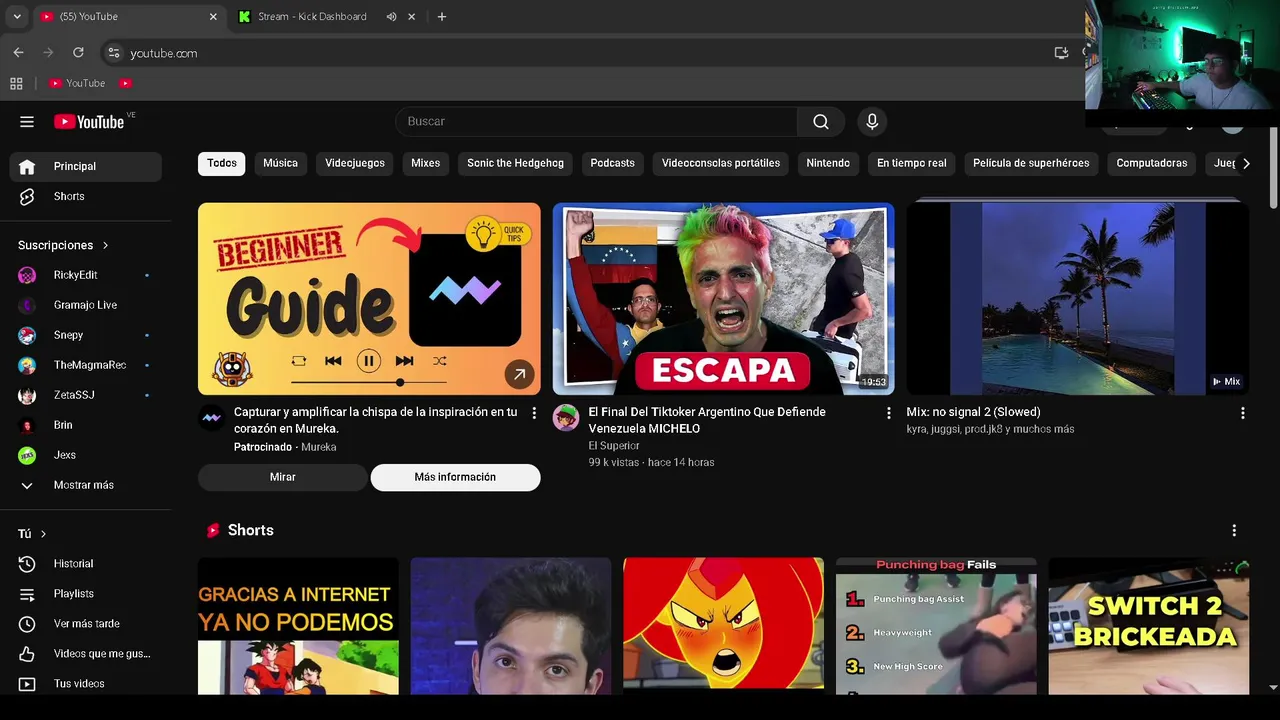Open Ver más tarde list
This screenshot has height=720, width=1280.
click(85, 624)
